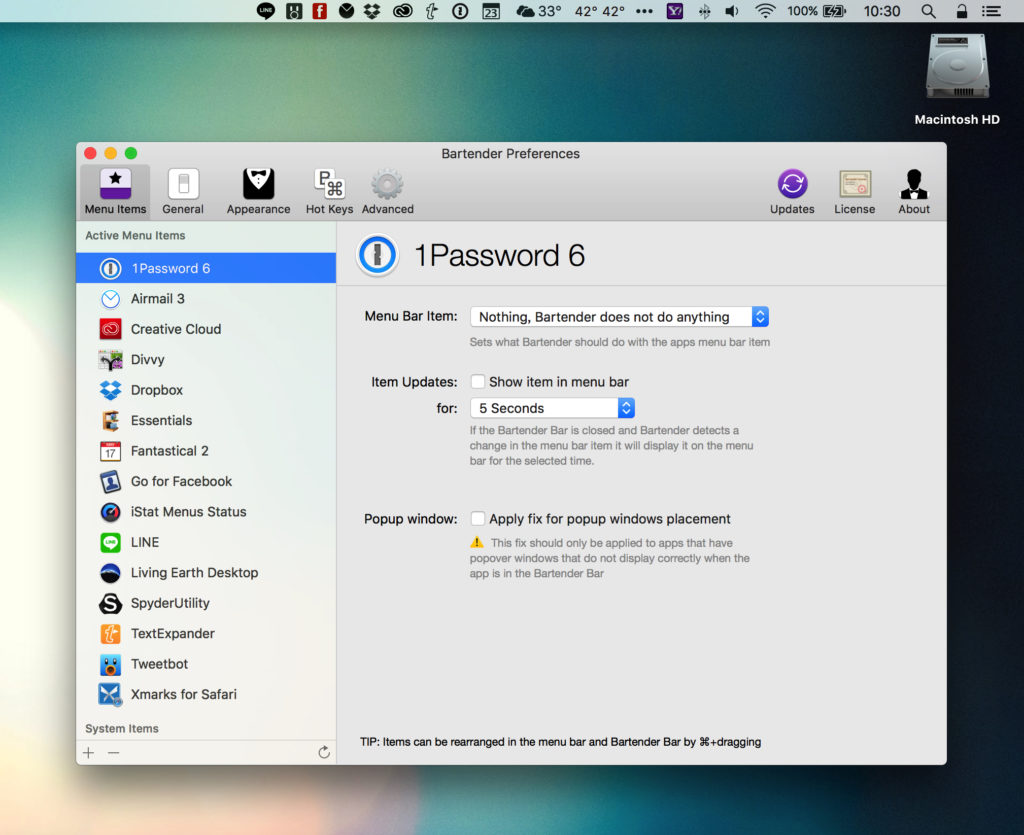Click Dropbox icon in macOS menu bar
1024x835 pixels.
tap(373, 12)
